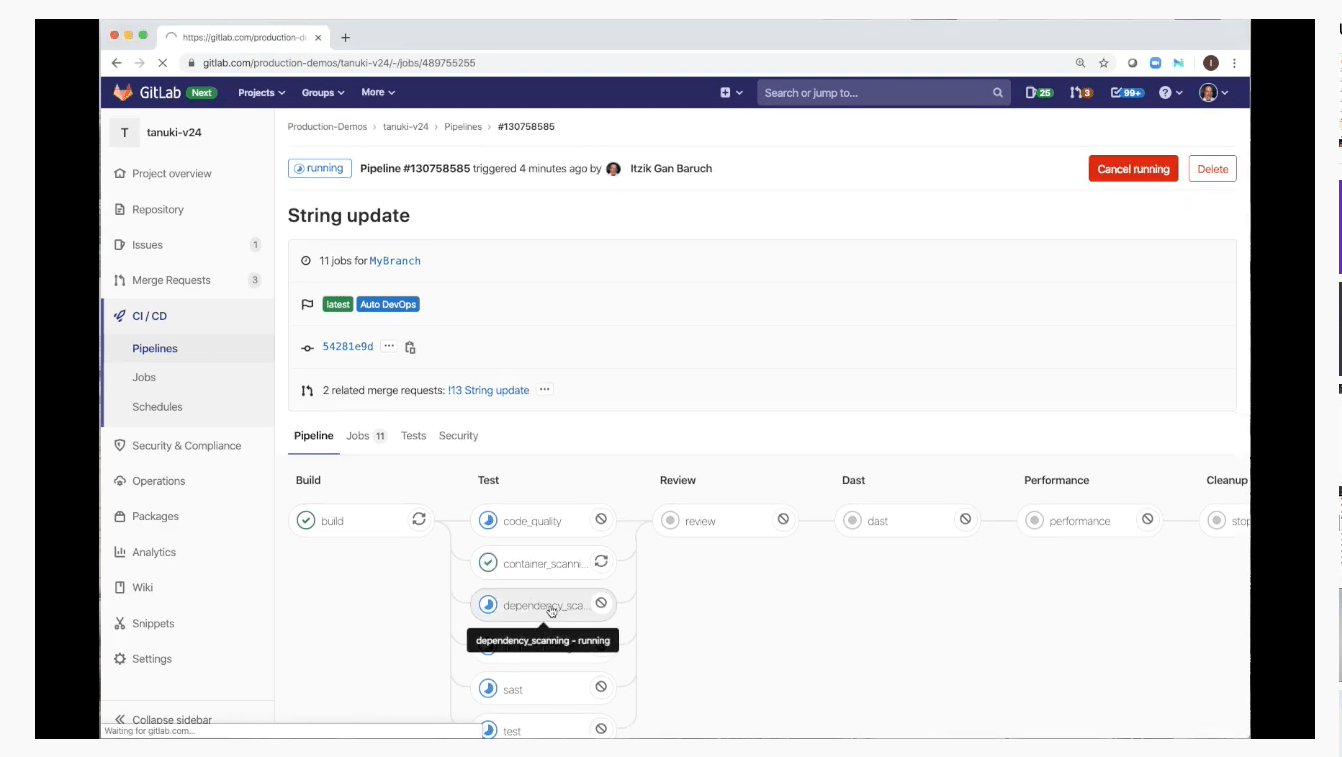Open Merge Requests in the sidebar
This screenshot has height=757, width=1342.
tap(171, 280)
